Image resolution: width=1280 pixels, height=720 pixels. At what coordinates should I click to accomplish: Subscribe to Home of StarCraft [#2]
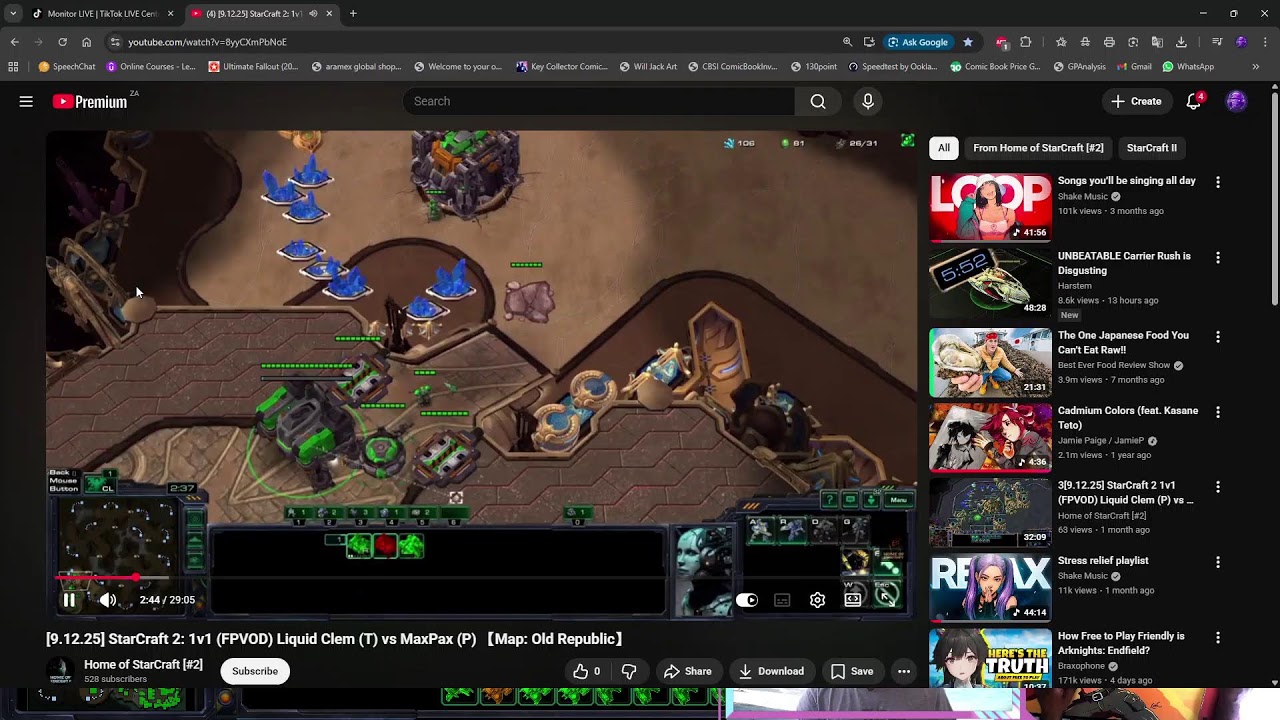point(255,671)
